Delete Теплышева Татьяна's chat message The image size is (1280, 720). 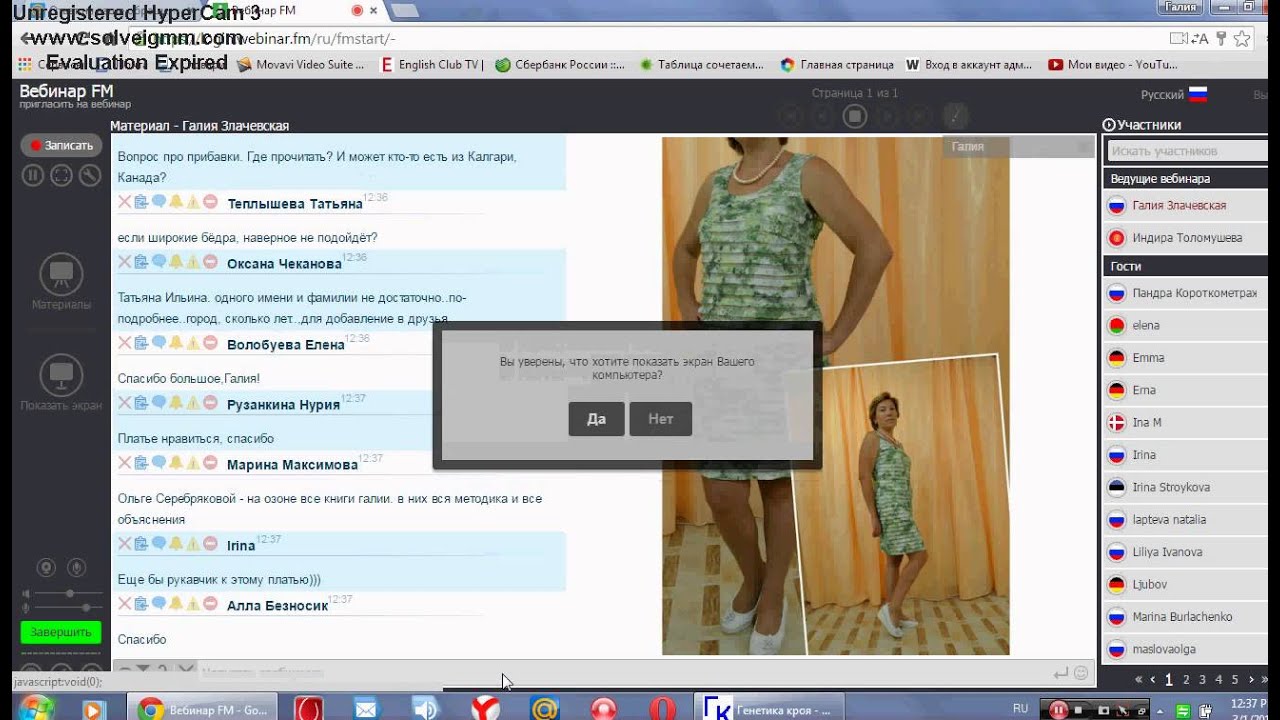coord(125,202)
